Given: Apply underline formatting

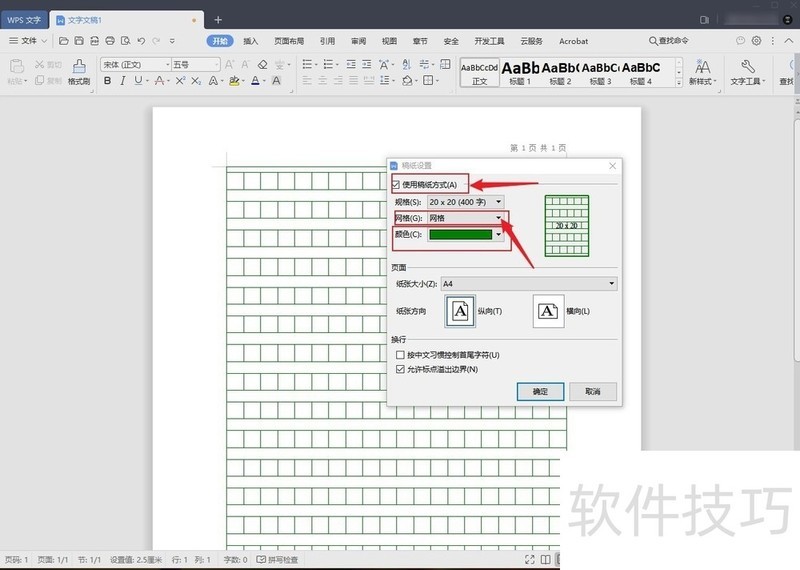Looking at the screenshot, I should (138, 81).
